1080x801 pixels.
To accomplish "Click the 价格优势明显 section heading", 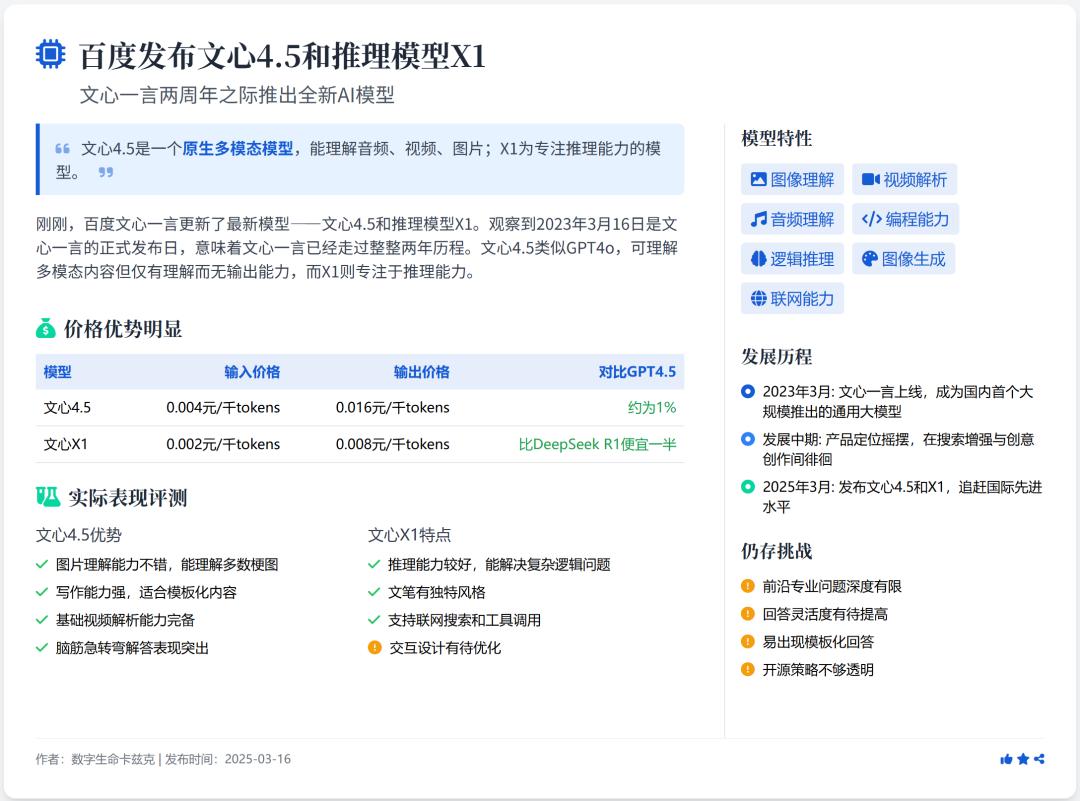I will coord(123,329).
